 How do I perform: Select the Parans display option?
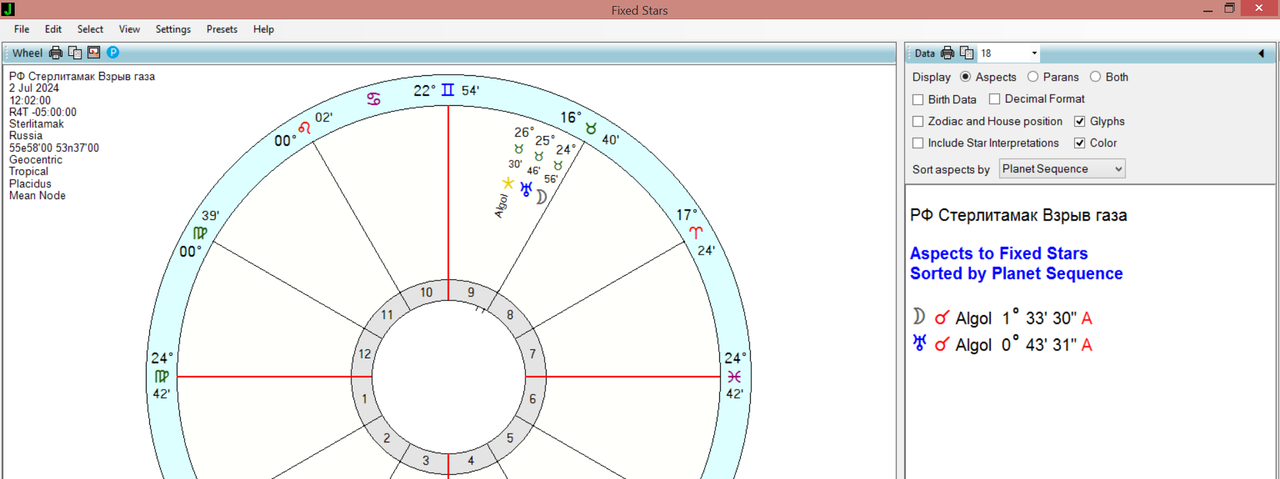click(1032, 77)
